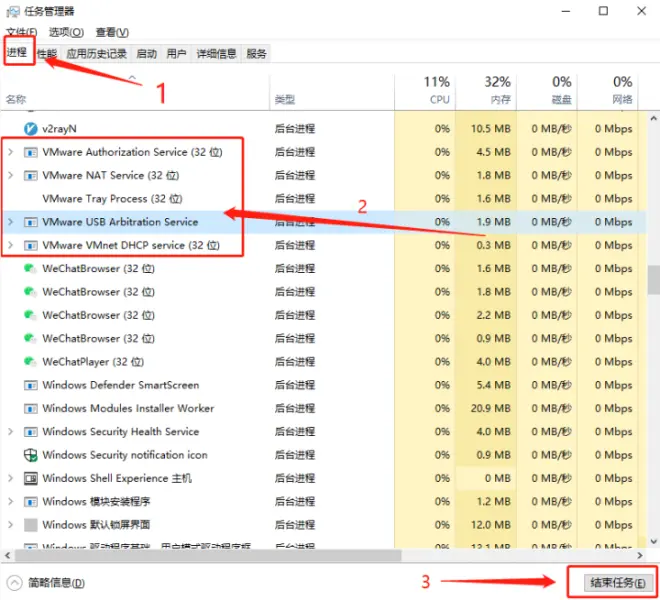Collapse to brief info view arrow
660x600 pixels.
[x=14, y=583]
